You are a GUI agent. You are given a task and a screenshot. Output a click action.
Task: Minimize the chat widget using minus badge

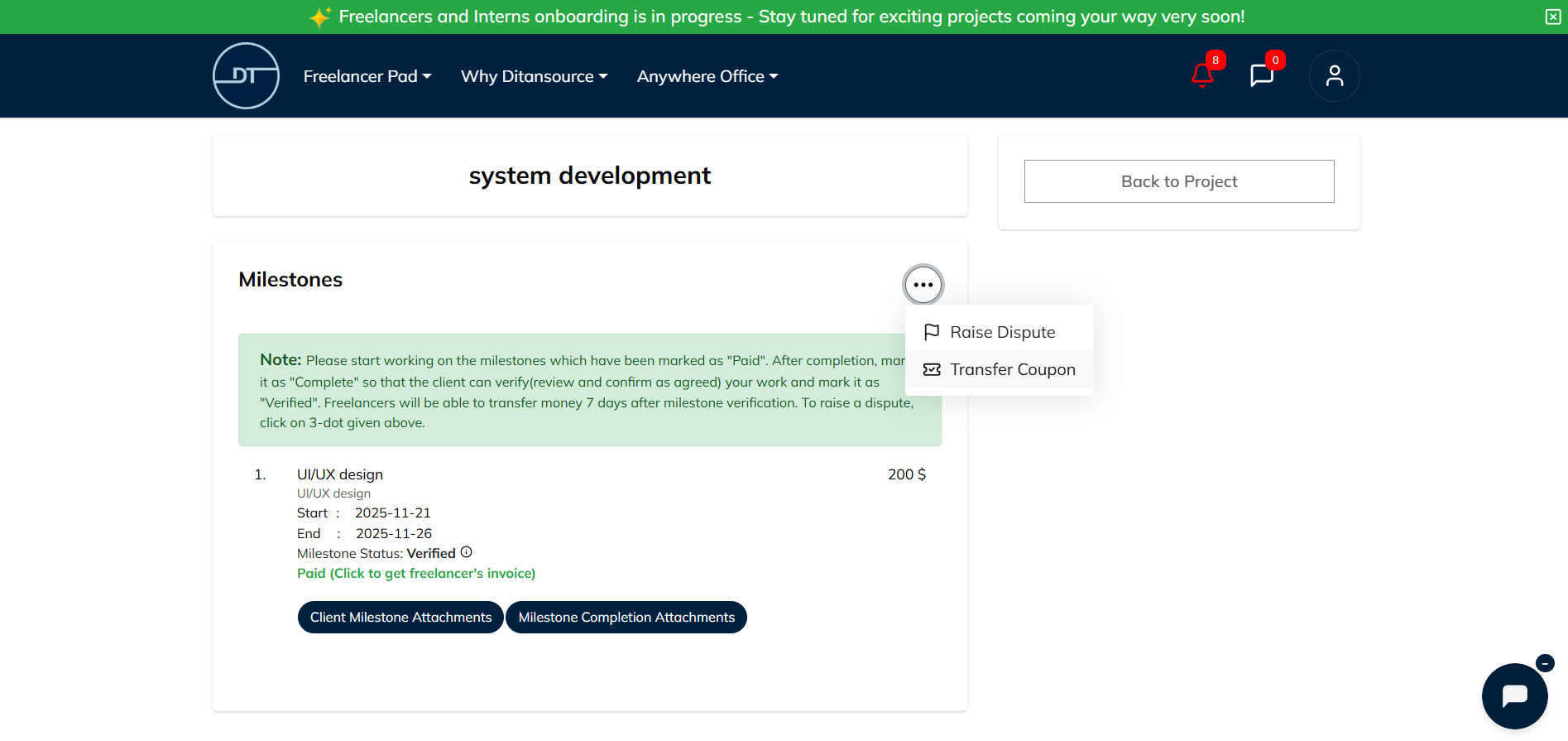1545,663
